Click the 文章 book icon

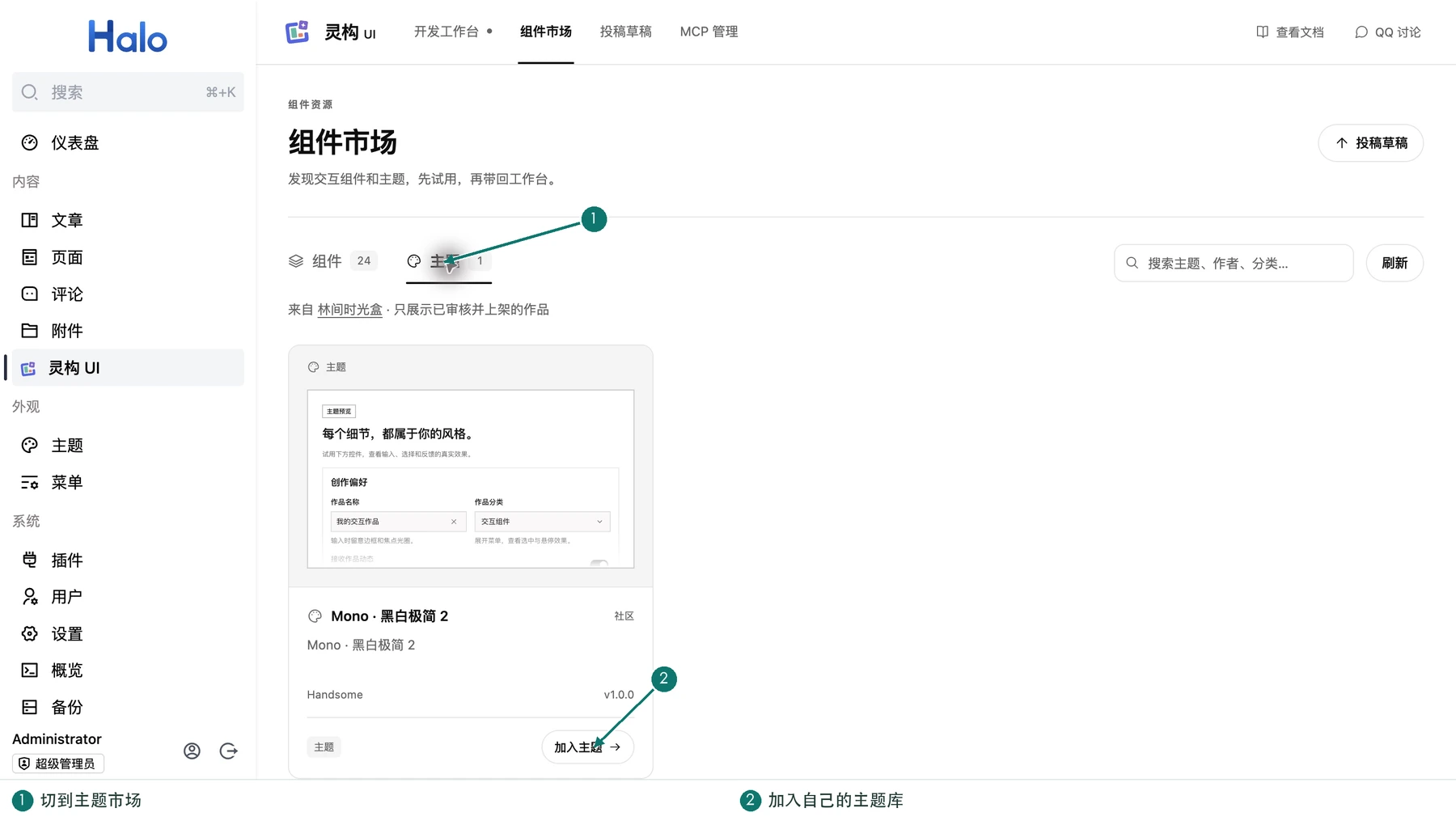[30, 221]
